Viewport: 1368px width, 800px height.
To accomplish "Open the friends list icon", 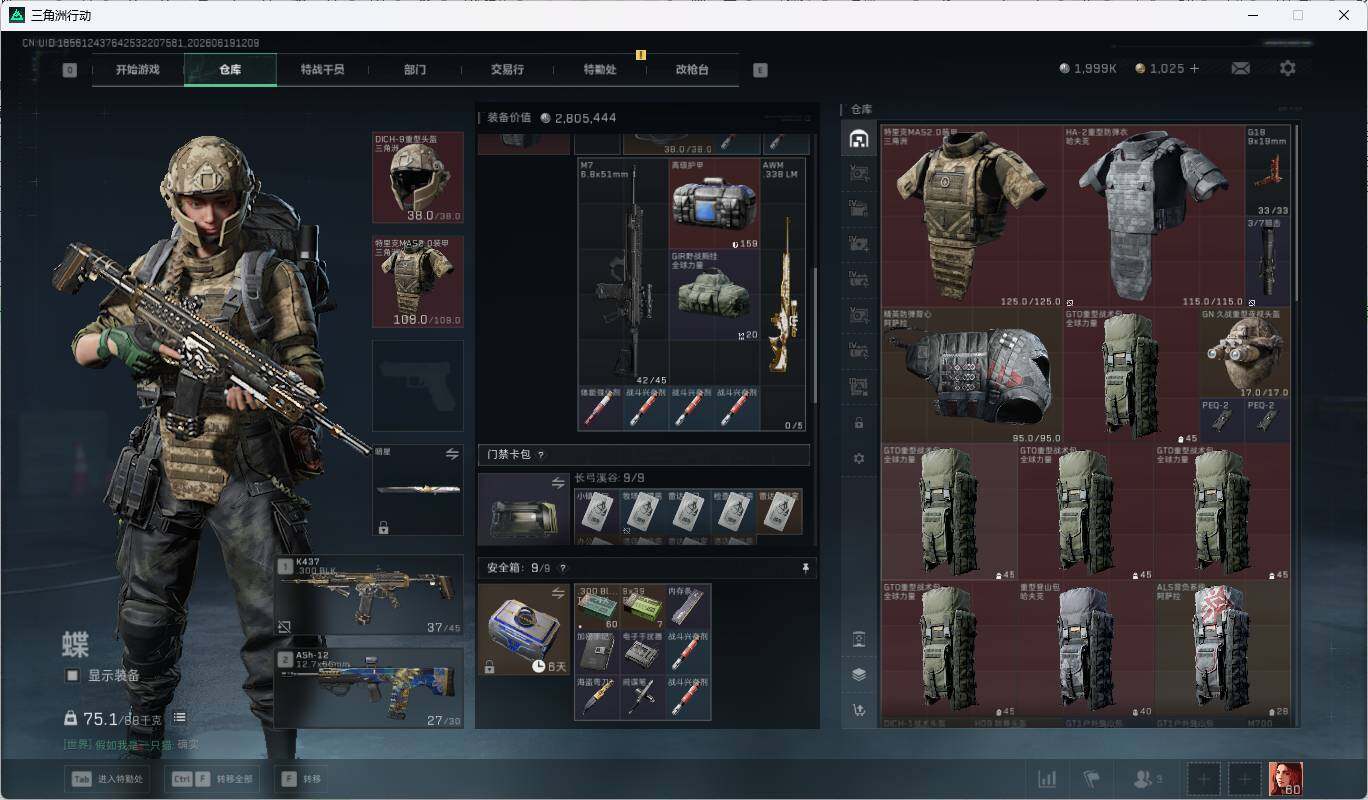I will (1147, 778).
